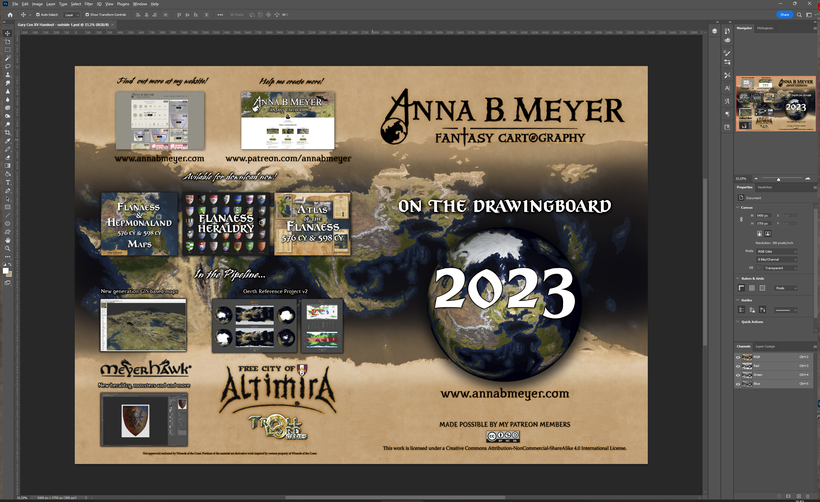Viewport: 820px width, 502px height.
Task: Open the Character panel icon in dock
Action: pos(727,88)
